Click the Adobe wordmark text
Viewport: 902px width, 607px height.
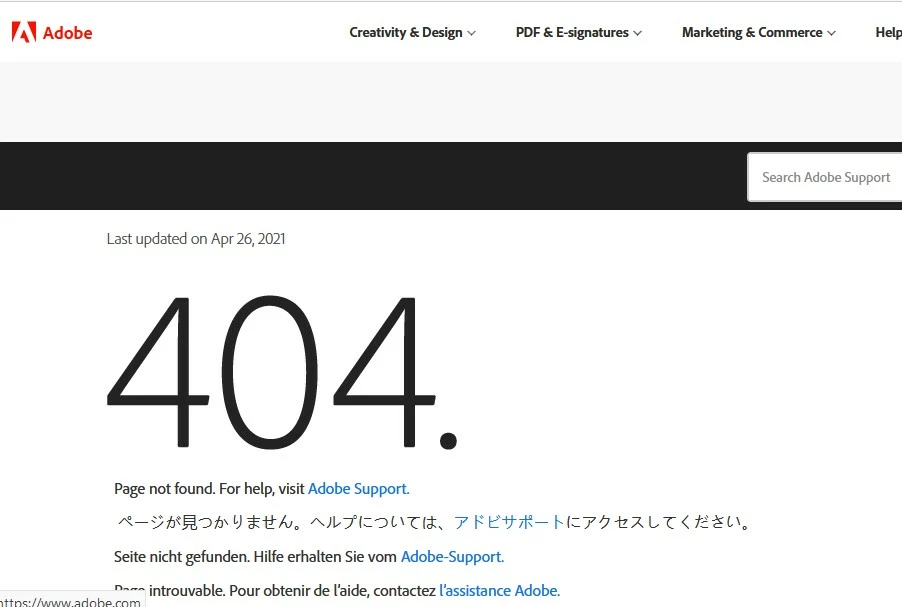(67, 33)
